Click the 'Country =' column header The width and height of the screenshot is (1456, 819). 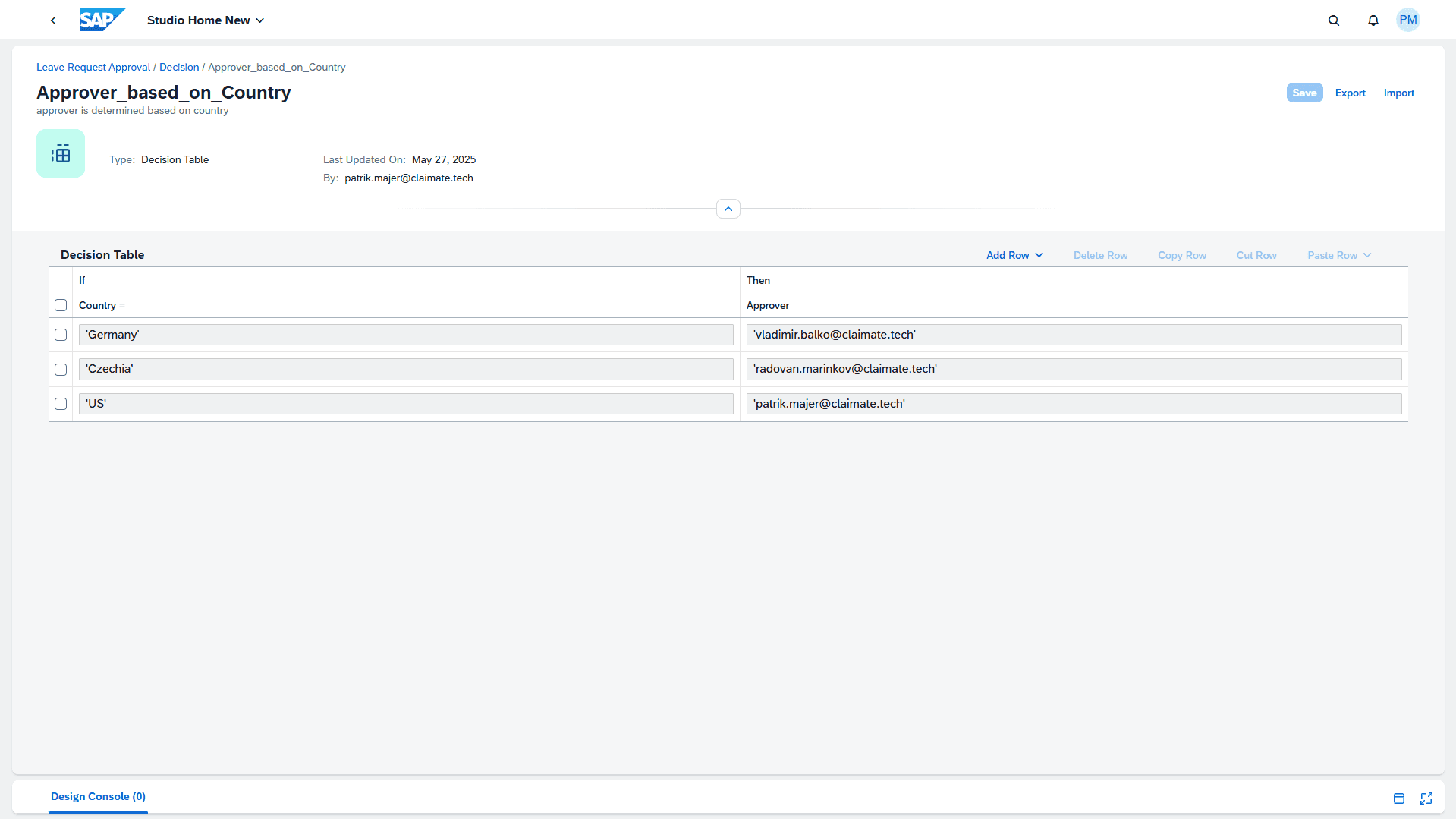point(102,305)
